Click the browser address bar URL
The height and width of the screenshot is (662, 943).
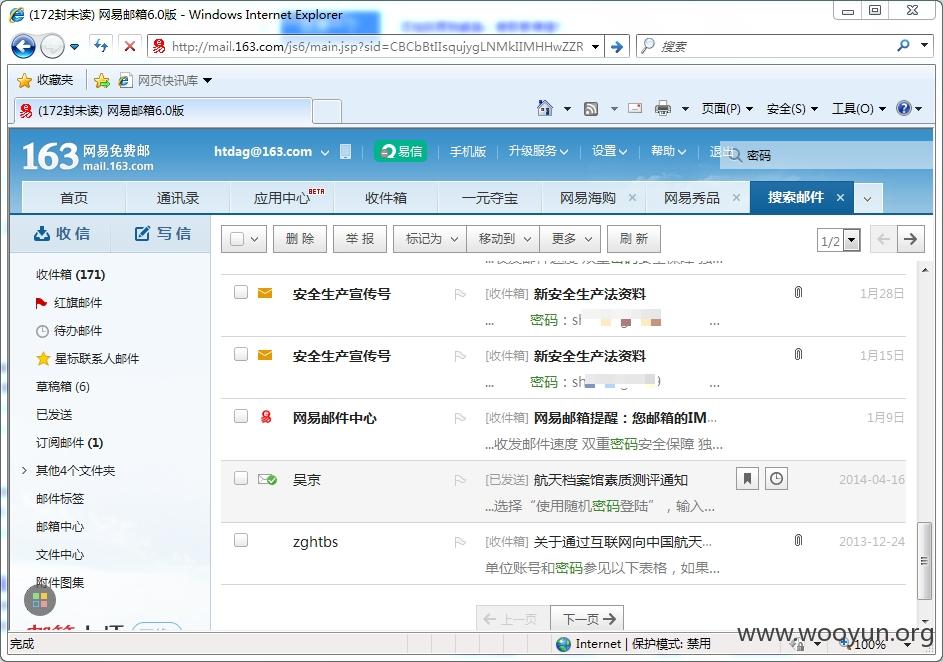[x=376, y=46]
